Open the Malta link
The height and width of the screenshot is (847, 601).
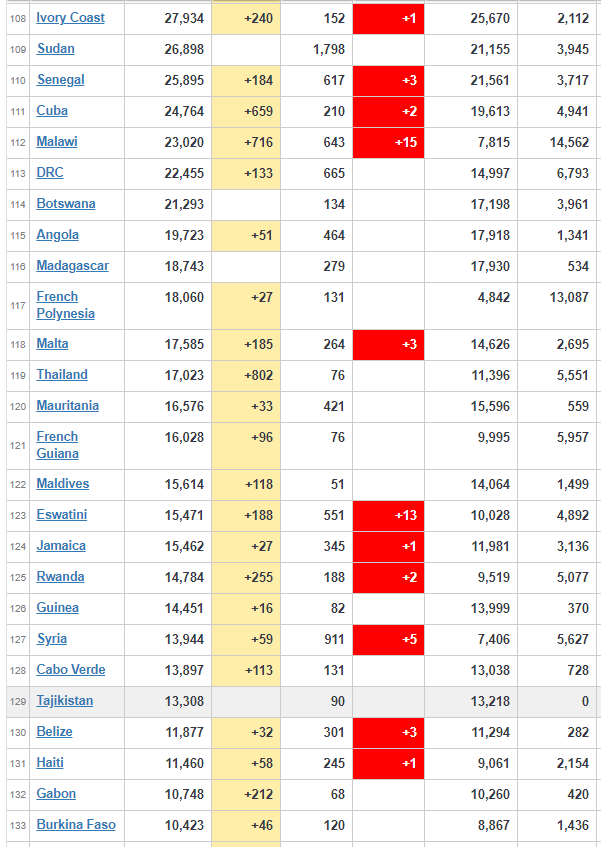[x=52, y=344]
